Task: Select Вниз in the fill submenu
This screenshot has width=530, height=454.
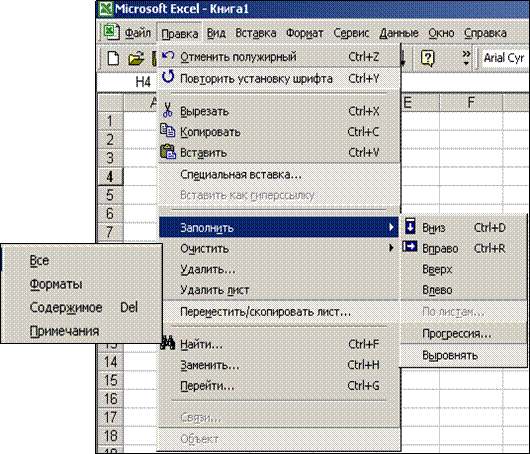Action: [463, 228]
